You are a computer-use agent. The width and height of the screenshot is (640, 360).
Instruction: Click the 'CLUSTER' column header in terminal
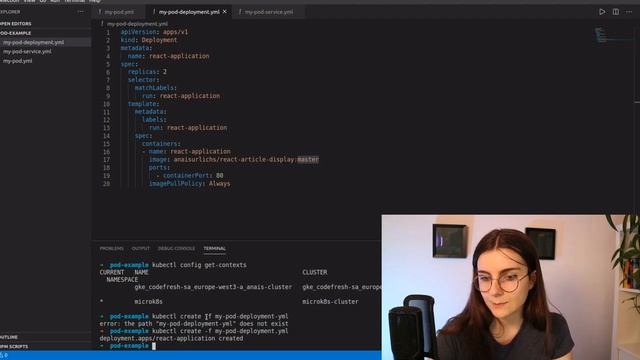pyautogui.click(x=315, y=272)
